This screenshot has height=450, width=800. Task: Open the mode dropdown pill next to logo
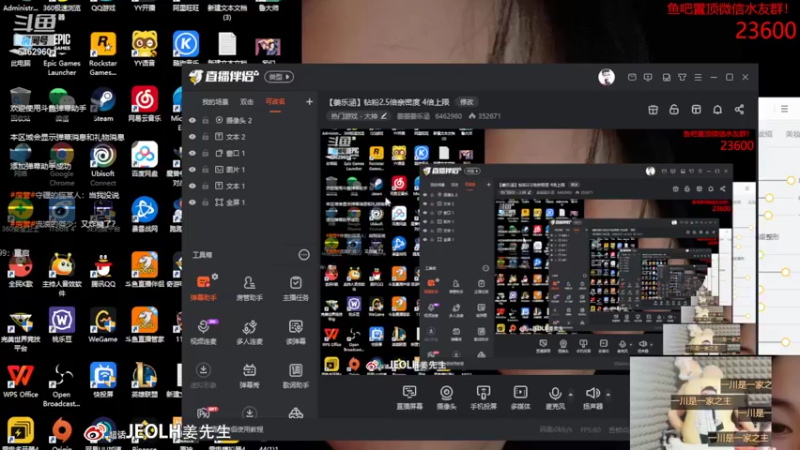279,77
